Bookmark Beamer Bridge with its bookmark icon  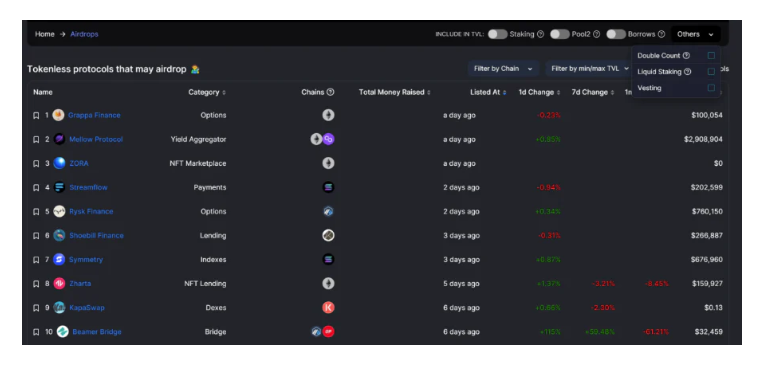[36, 332]
